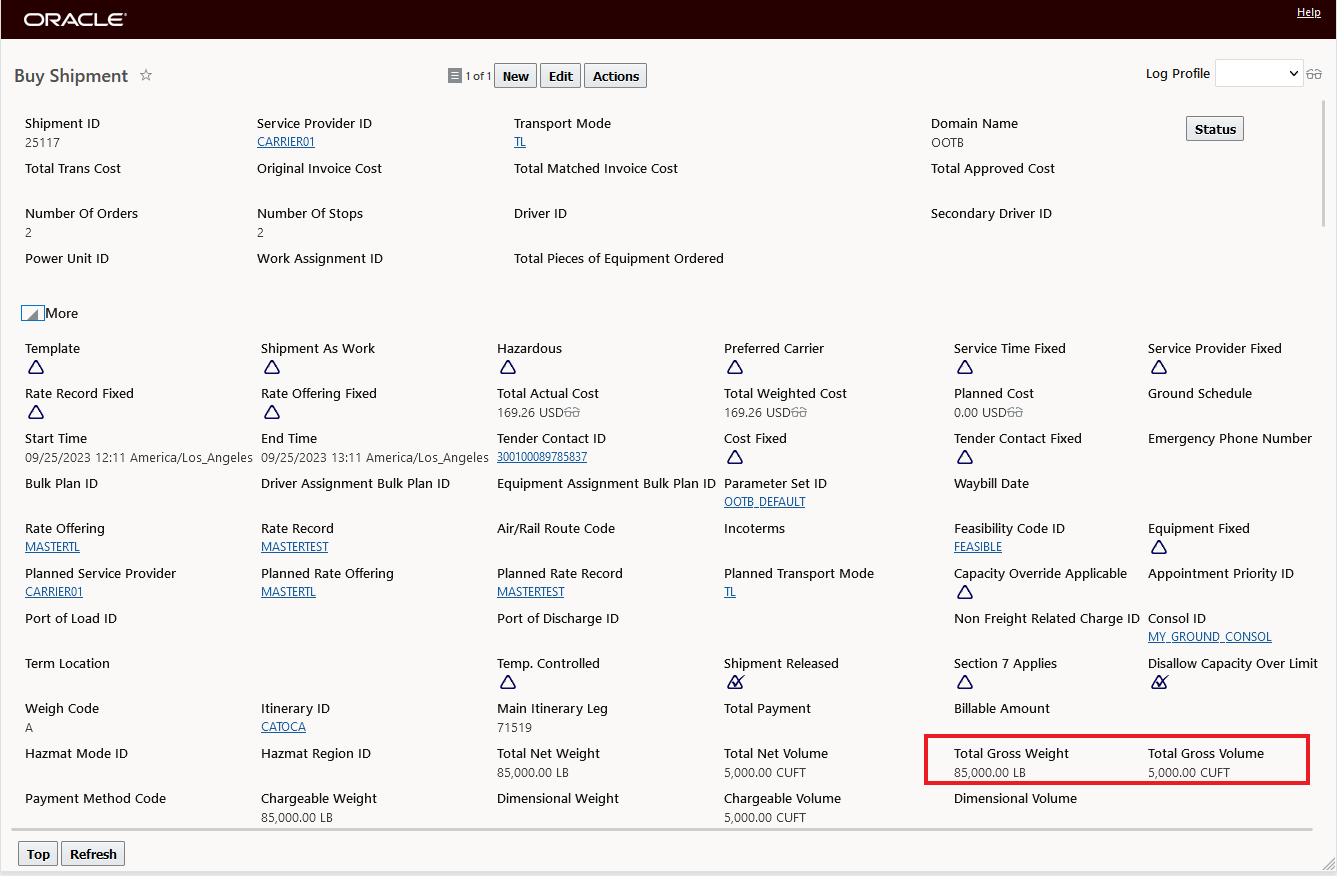Open Feasibility Code FEASIBLE link

pyautogui.click(x=978, y=547)
